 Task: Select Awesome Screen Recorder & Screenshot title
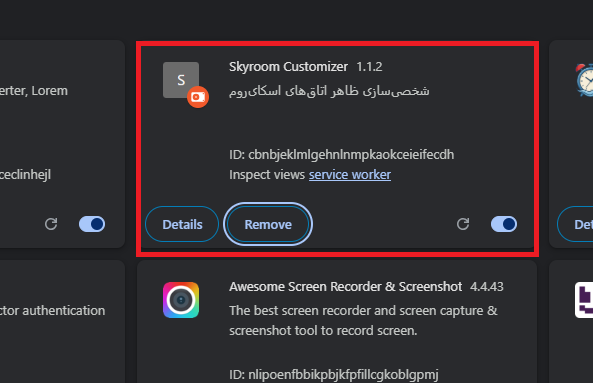tap(346, 287)
